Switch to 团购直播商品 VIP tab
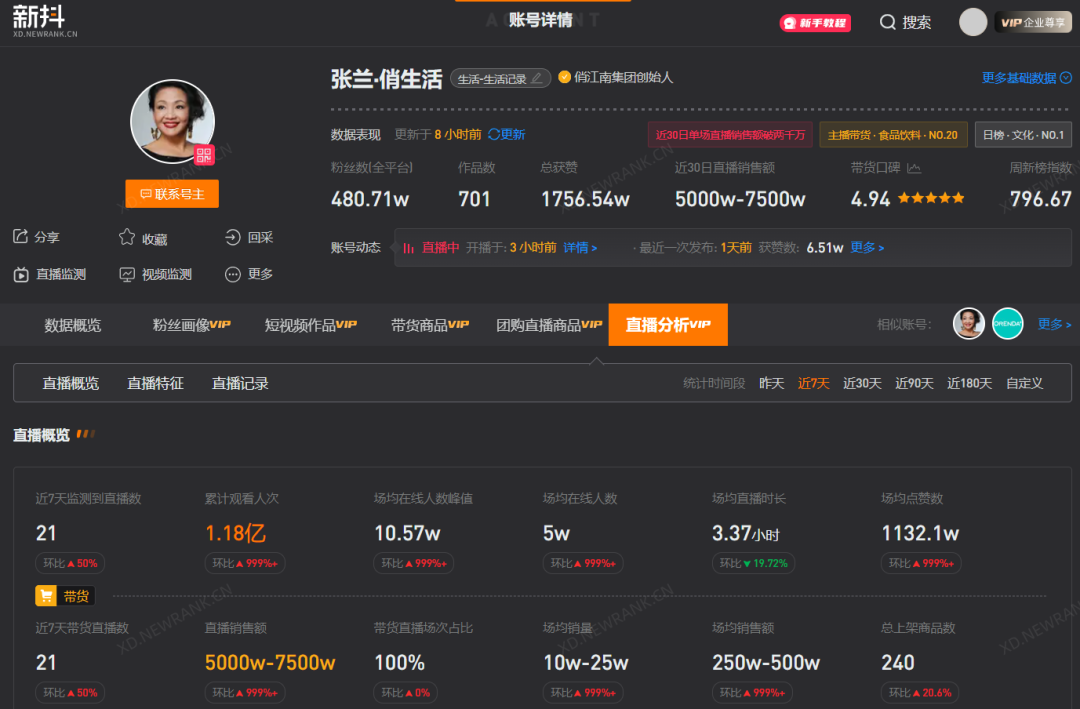The image size is (1080, 709). pos(549,325)
